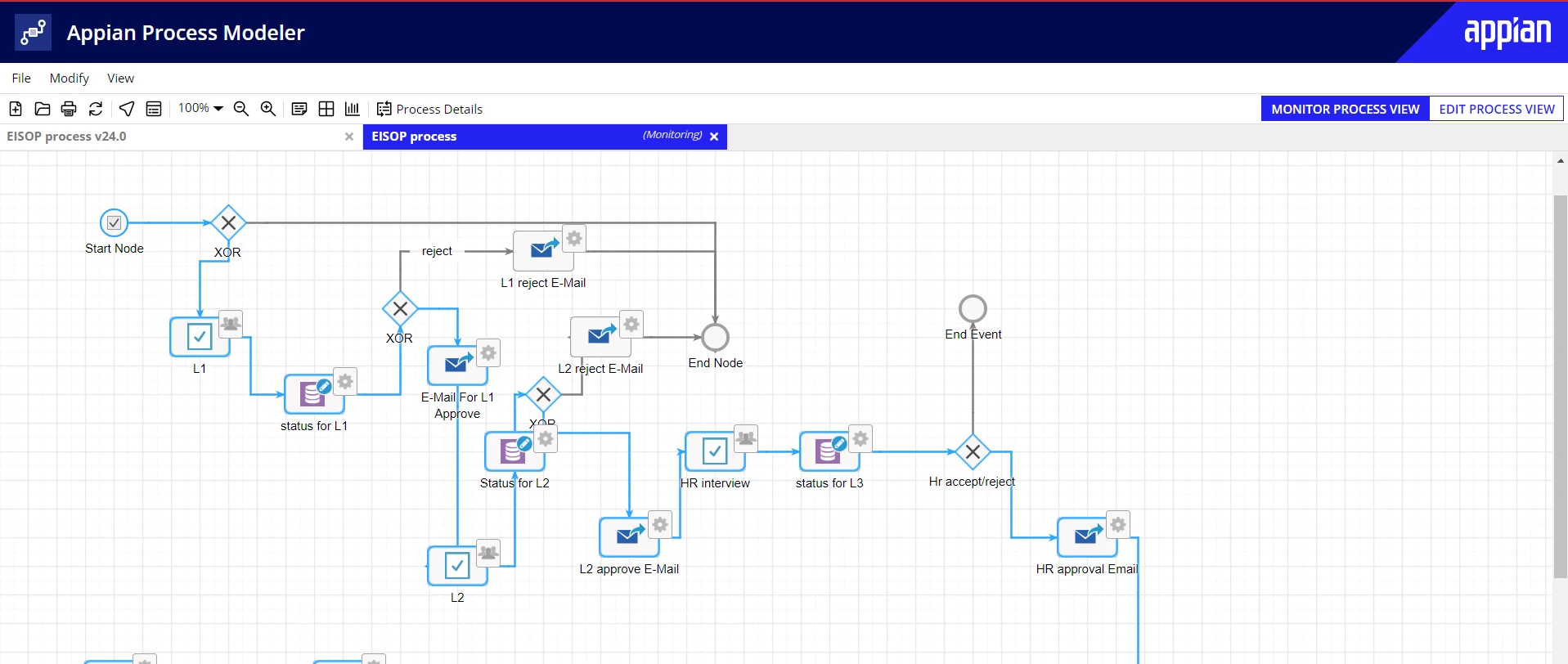Click the reject flow label
This screenshot has width=1568, height=664.
coord(437,251)
